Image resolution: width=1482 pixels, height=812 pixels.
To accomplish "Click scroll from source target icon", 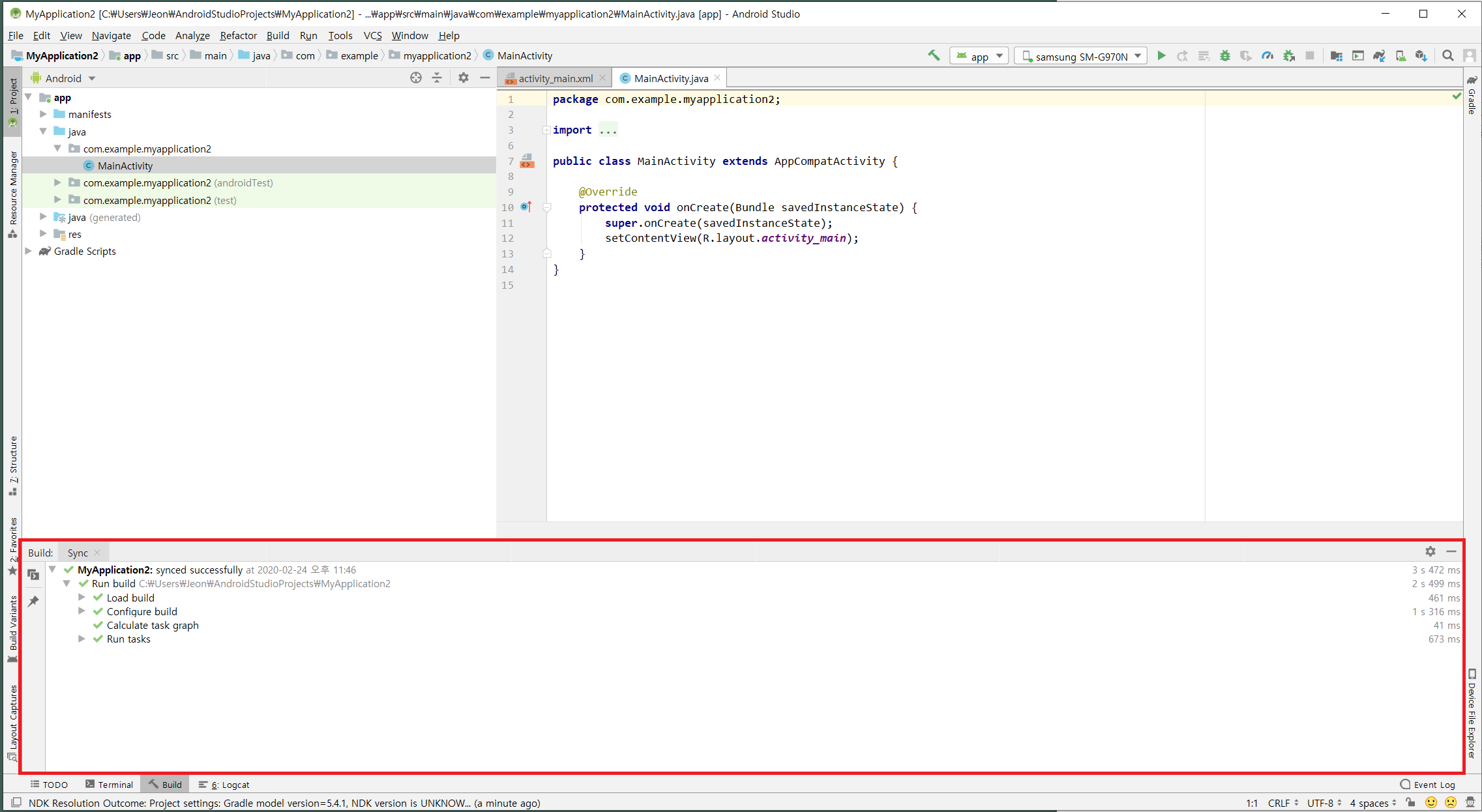I will click(x=416, y=78).
